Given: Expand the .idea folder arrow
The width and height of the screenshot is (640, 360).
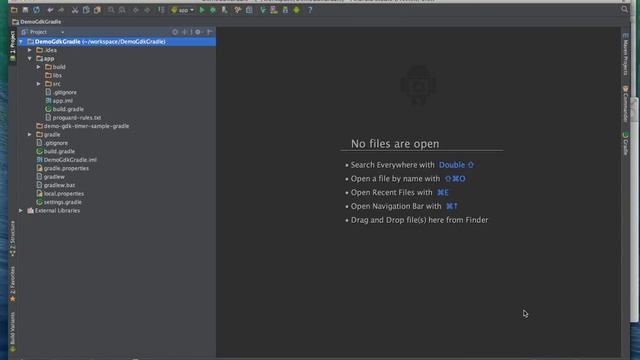Looking at the screenshot, I should (30, 50).
